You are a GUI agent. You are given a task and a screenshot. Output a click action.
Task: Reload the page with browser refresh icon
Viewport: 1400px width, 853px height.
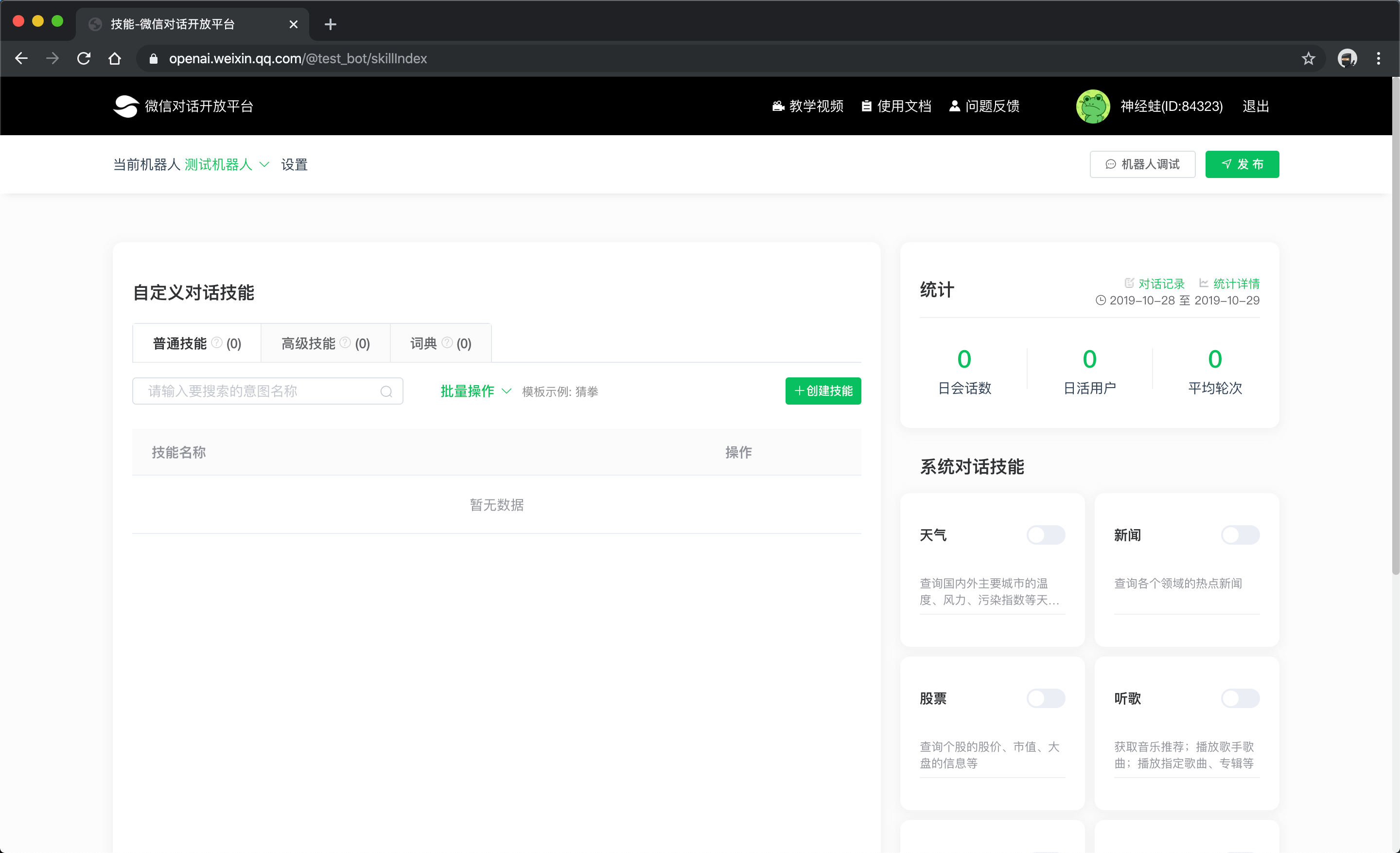[x=84, y=58]
